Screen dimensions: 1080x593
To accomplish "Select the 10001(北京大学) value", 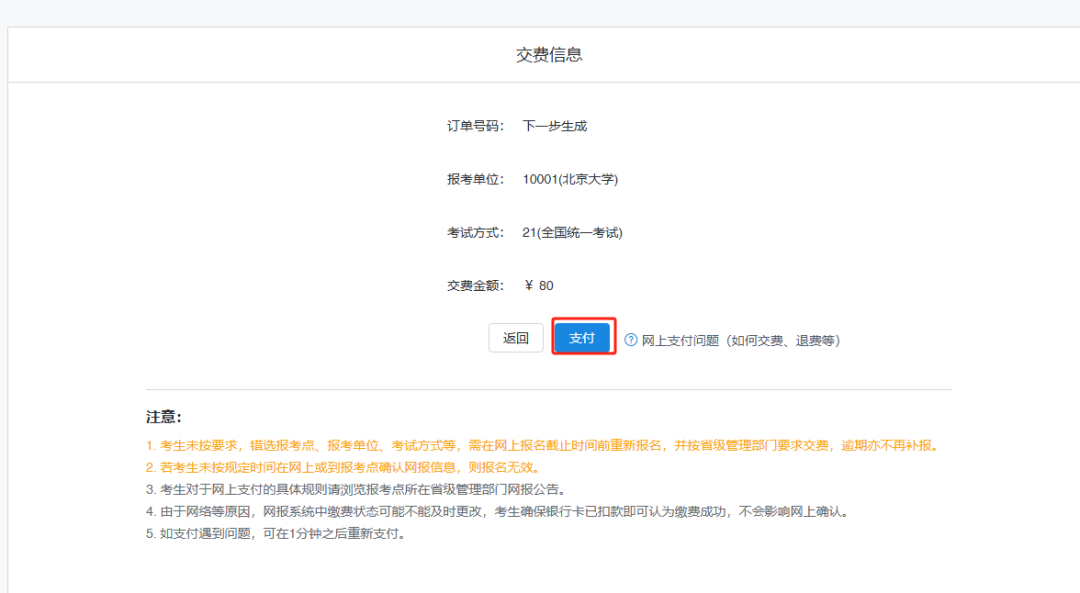I will [x=570, y=179].
